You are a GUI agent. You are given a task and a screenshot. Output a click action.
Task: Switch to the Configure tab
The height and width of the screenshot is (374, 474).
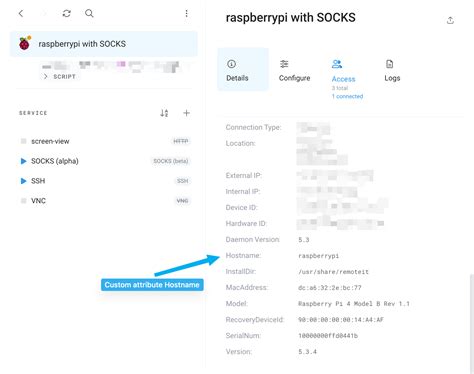click(x=294, y=72)
